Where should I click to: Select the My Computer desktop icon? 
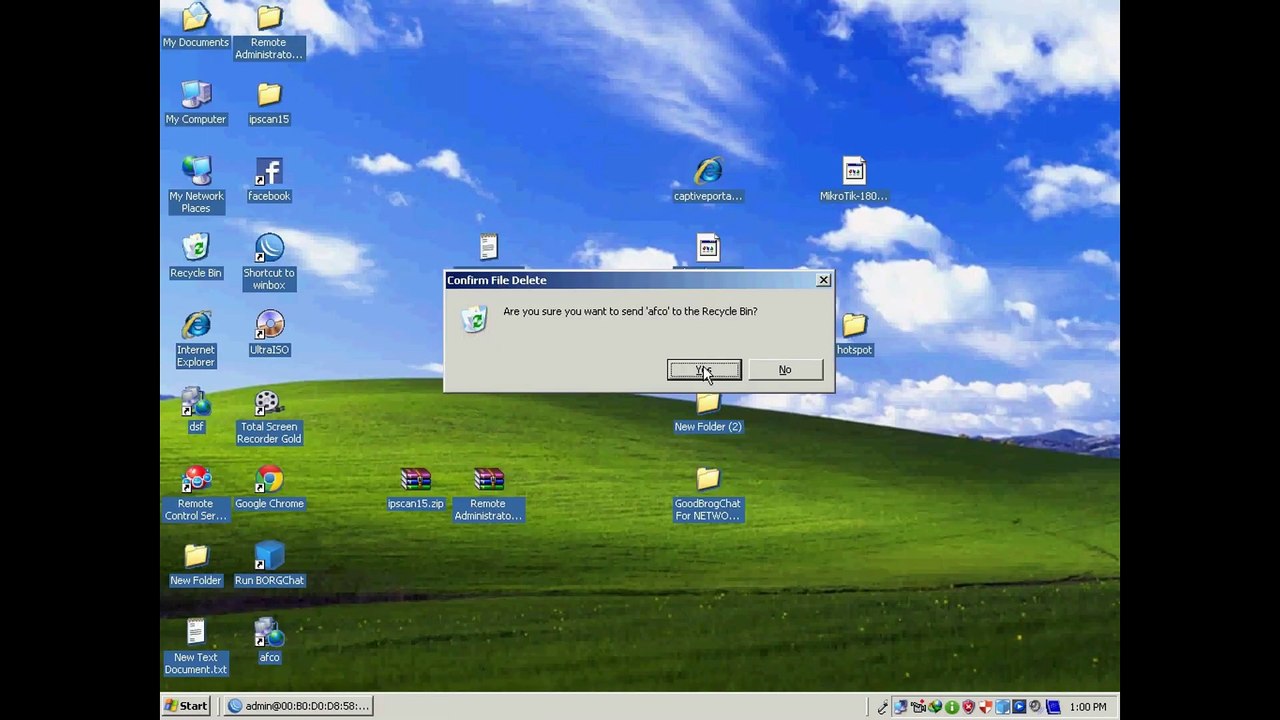pyautogui.click(x=196, y=103)
